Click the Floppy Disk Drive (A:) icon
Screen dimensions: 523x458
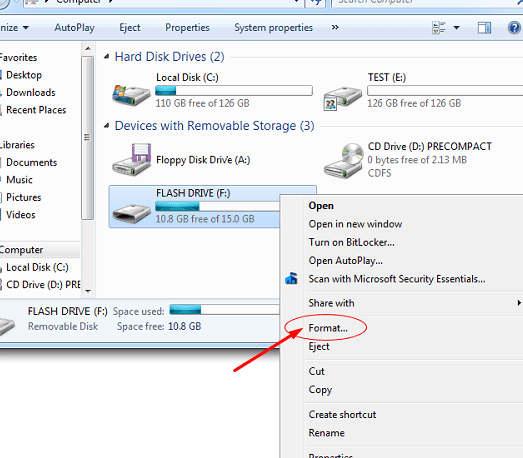(131, 160)
